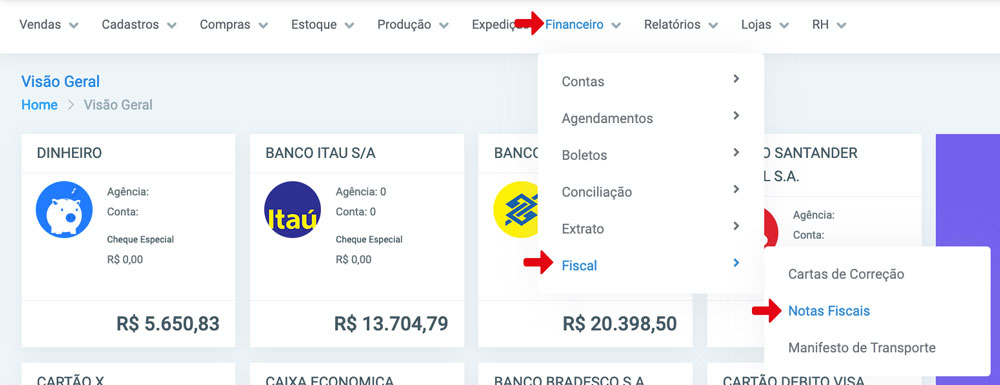Screen dimensions: 1000x385
Task: Expand the Boletos submenu arrow
Action: (736, 152)
